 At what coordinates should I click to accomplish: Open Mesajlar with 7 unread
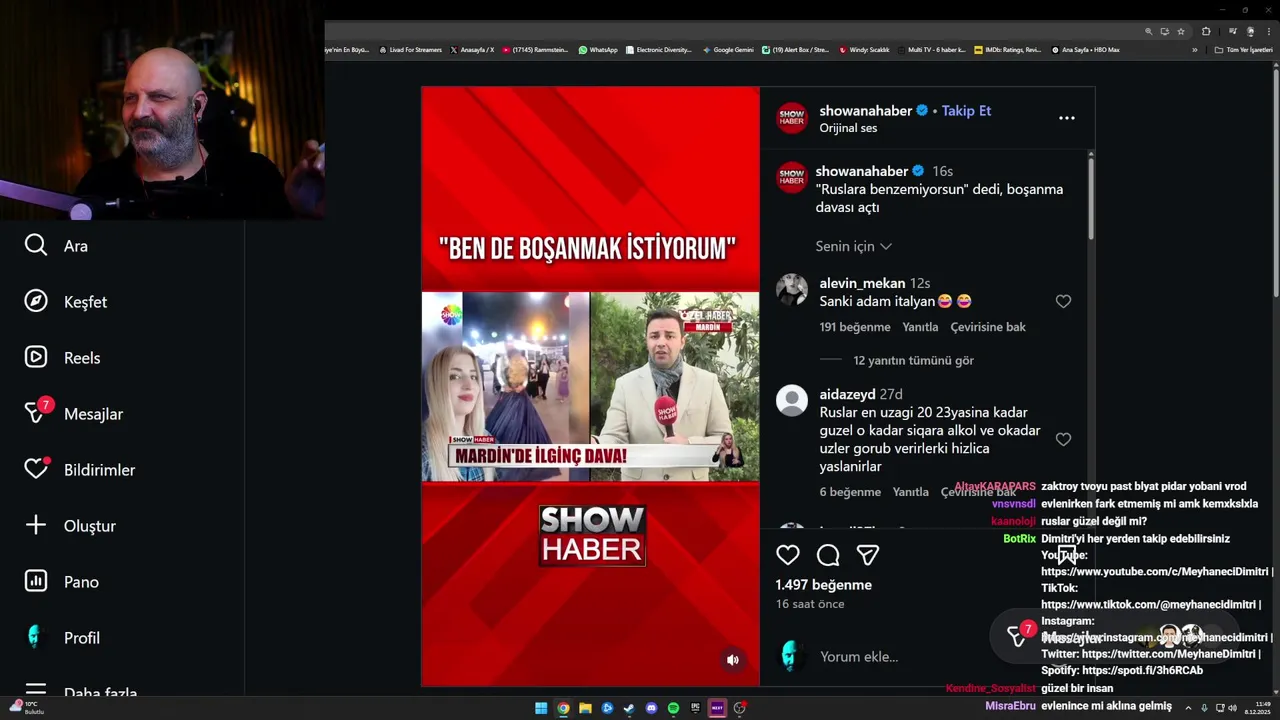[x=74, y=414]
